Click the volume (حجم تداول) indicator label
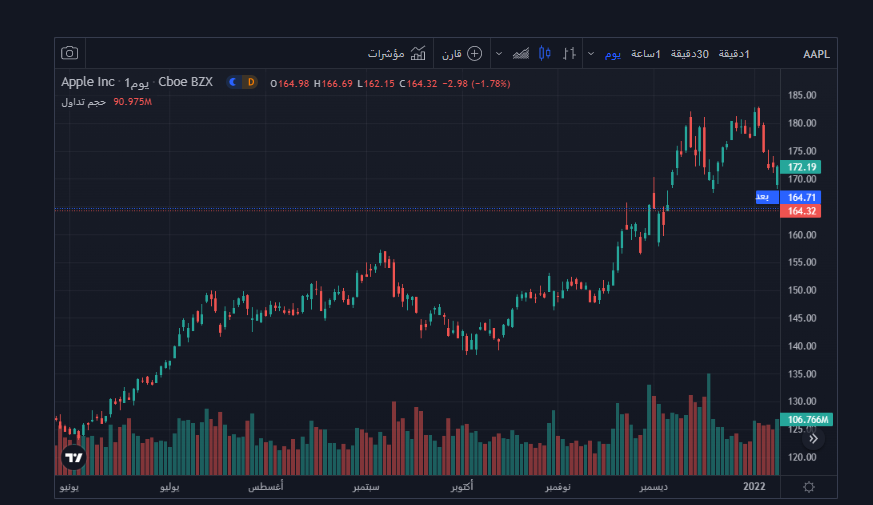 (x=84, y=102)
